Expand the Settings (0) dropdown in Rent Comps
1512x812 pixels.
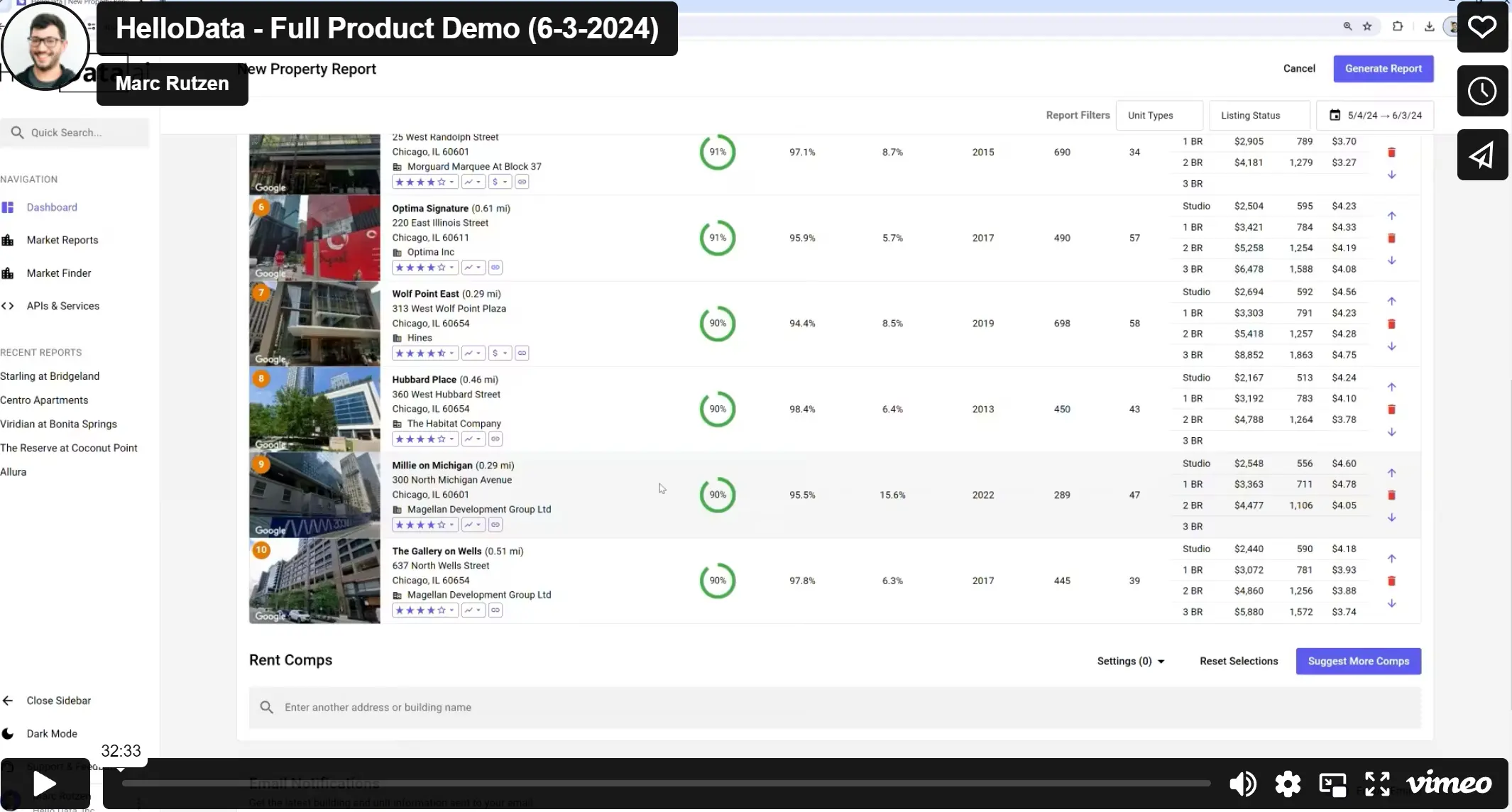coord(1129,661)
